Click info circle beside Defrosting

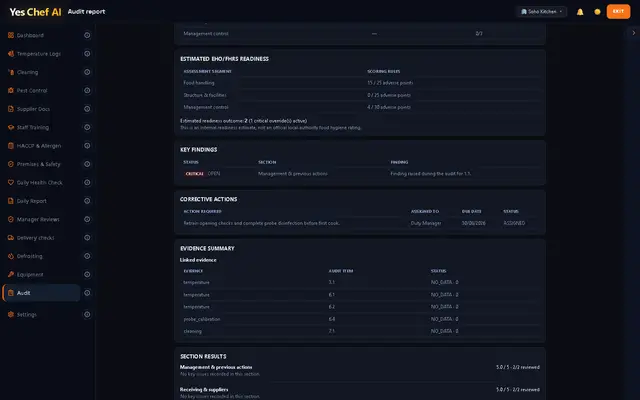(87, 256)
